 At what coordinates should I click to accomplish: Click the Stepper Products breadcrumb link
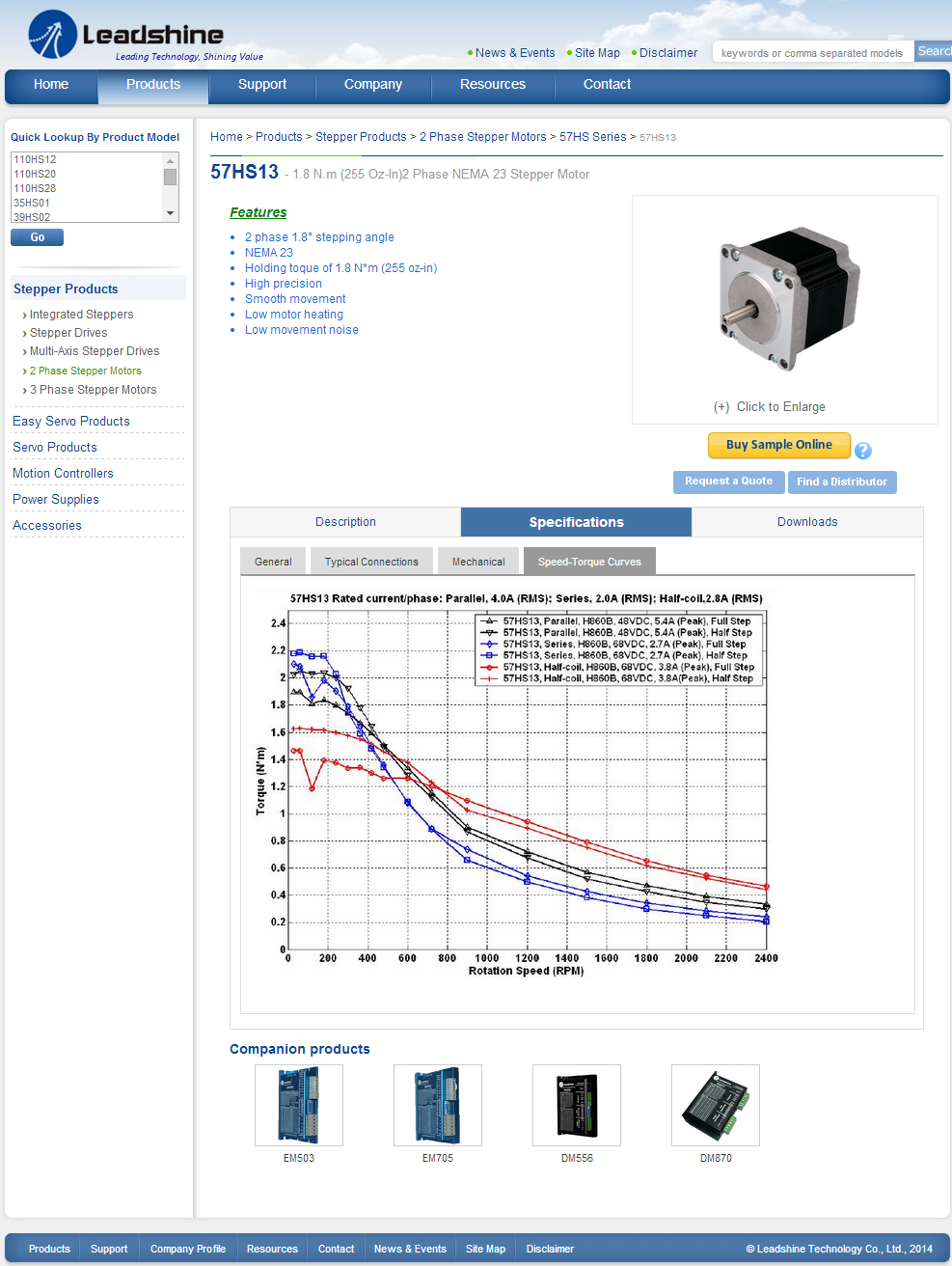pos(361,137)
